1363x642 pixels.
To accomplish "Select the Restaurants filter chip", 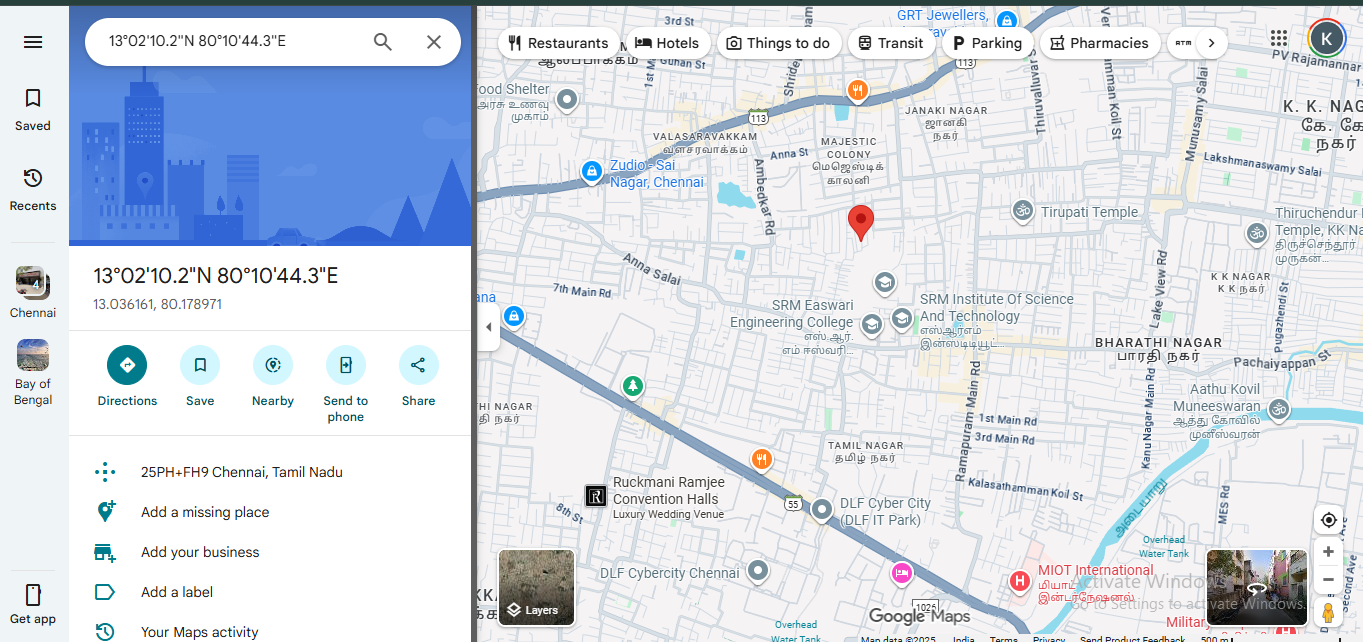I will tap(558, 43).
